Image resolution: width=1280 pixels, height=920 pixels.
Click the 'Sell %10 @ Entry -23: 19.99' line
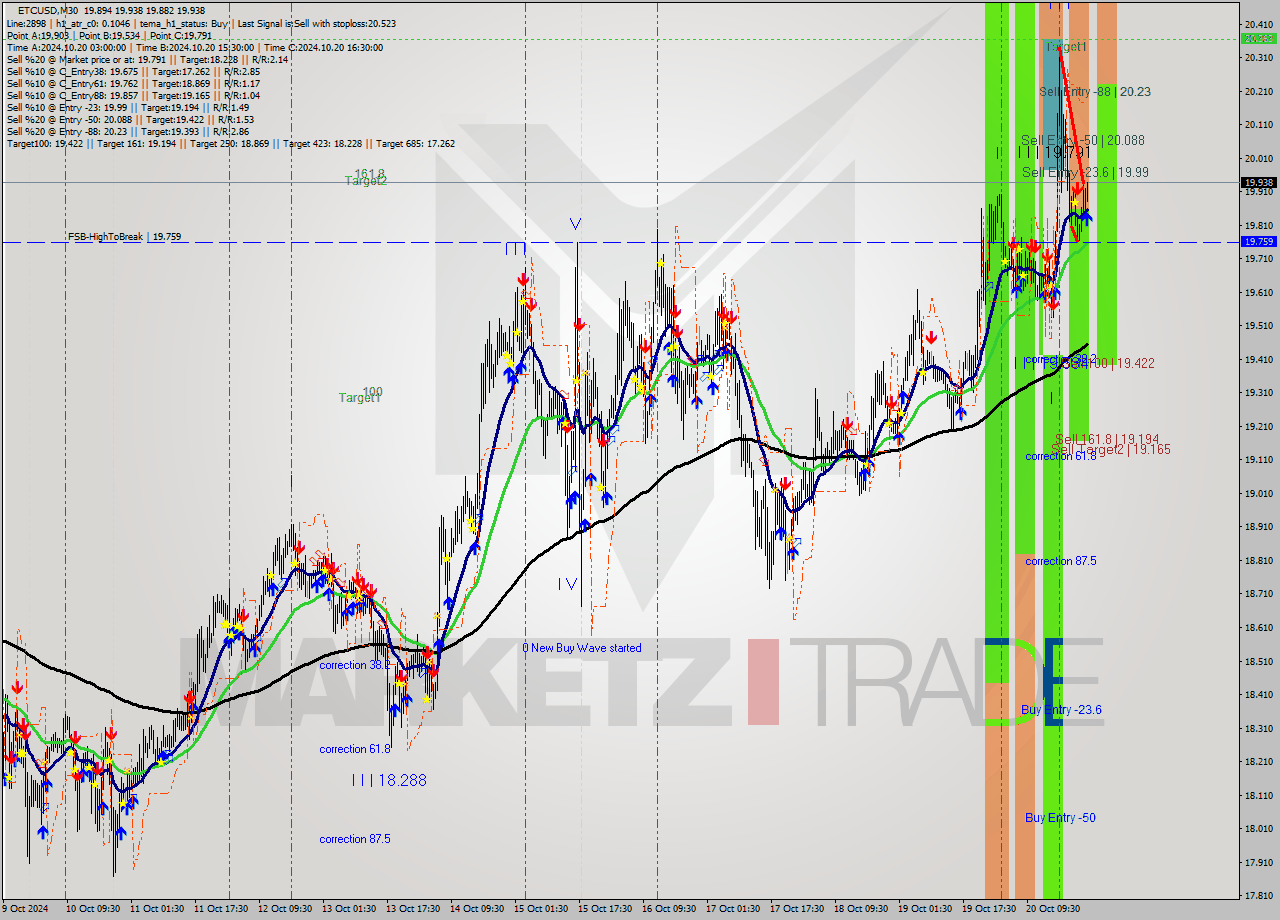click(127, 107)
